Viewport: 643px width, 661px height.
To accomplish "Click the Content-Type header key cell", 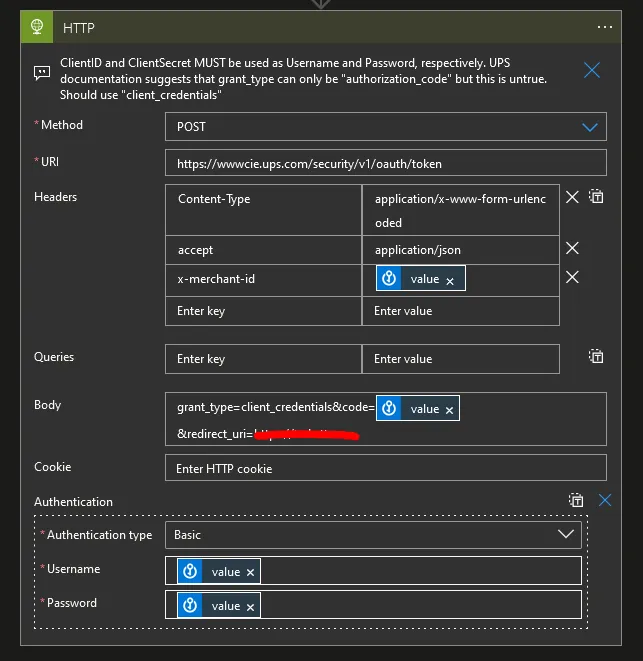I will coord(264,210).
